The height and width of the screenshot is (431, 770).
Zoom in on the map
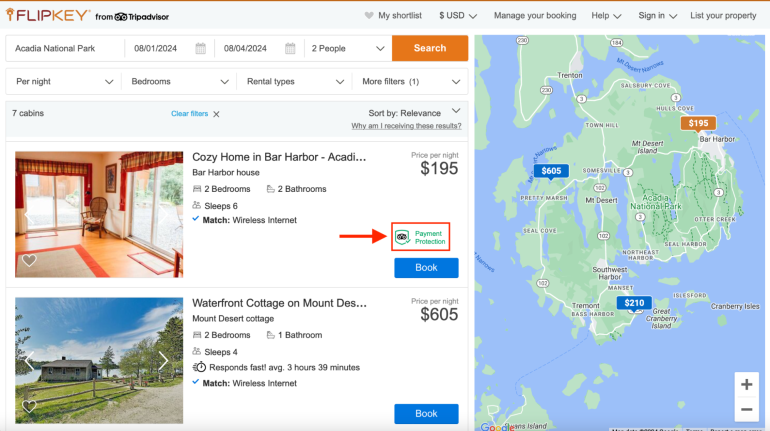[x=746, y=384]
